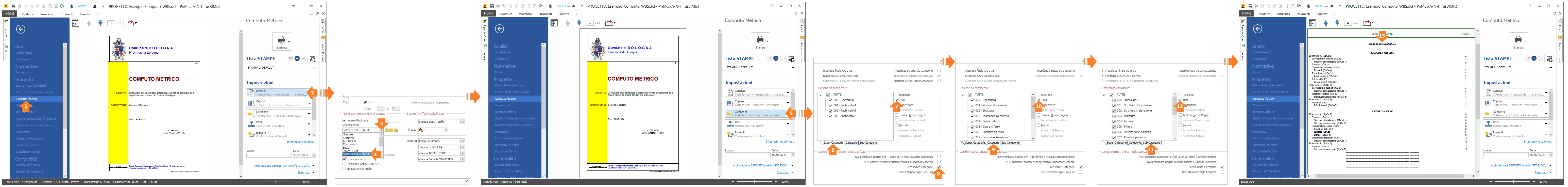Click the back arrow in rightmost window sidebar
Screen dimensions: 1568x187
(x=1257, y=29)
